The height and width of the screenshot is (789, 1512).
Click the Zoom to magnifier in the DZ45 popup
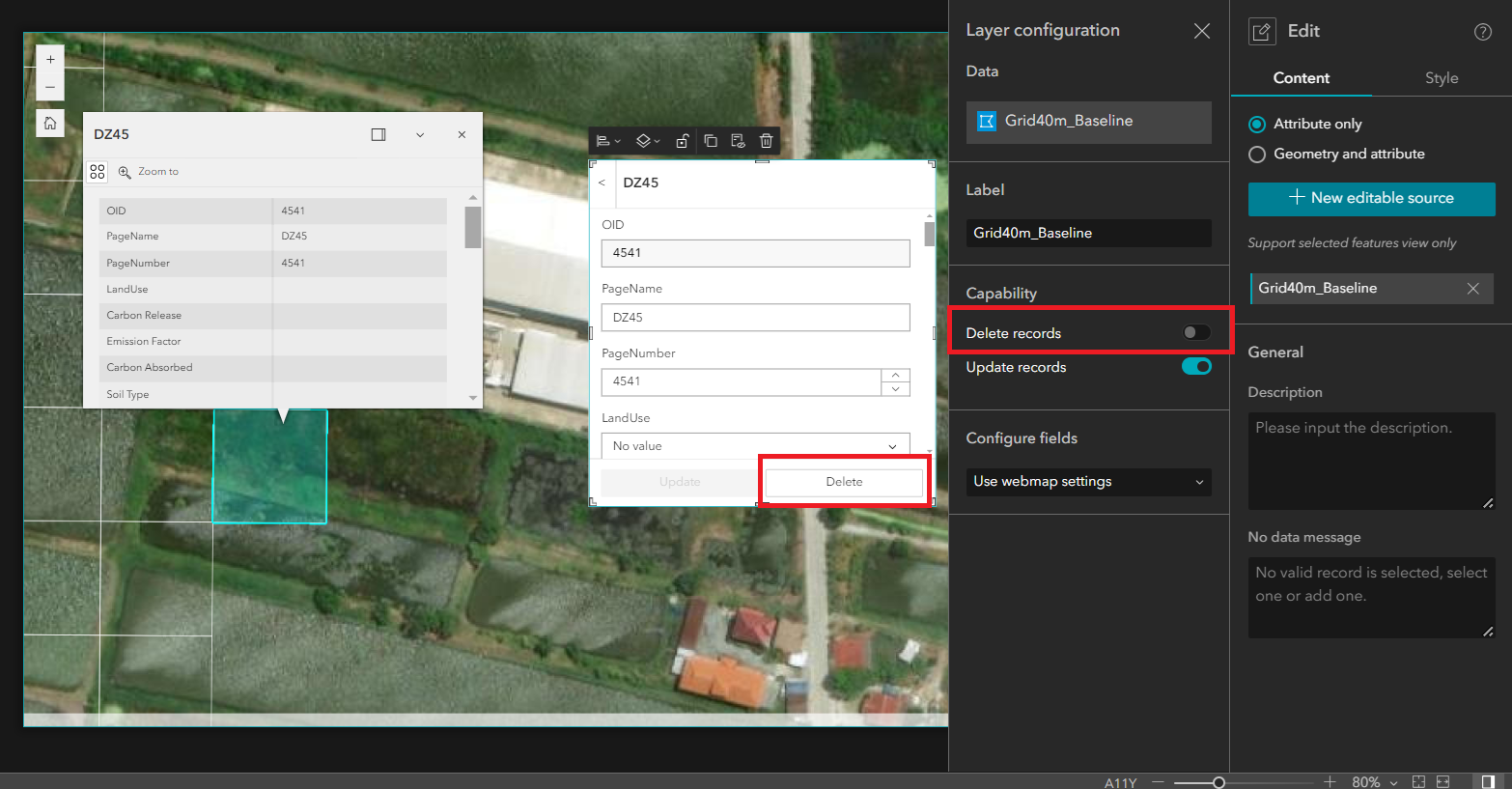[126, 171]
